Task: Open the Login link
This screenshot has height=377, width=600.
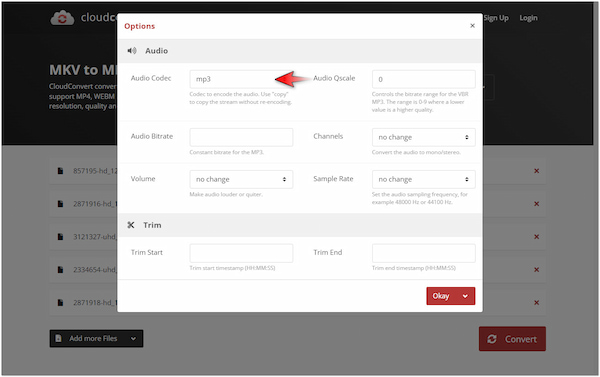Action: 528,18
